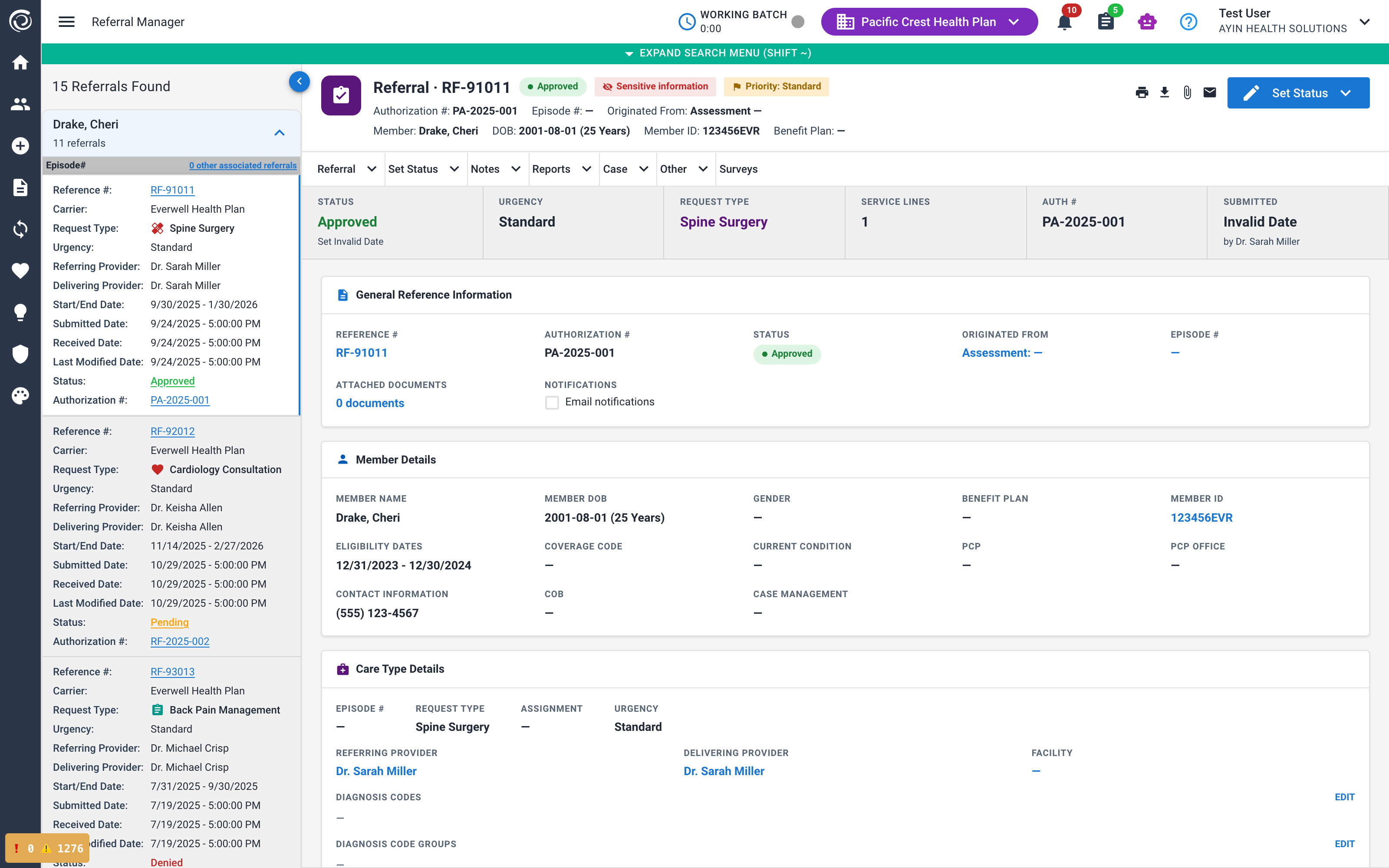
Task: Click the sync arrows sidebar icon
Action: point(20,229)
